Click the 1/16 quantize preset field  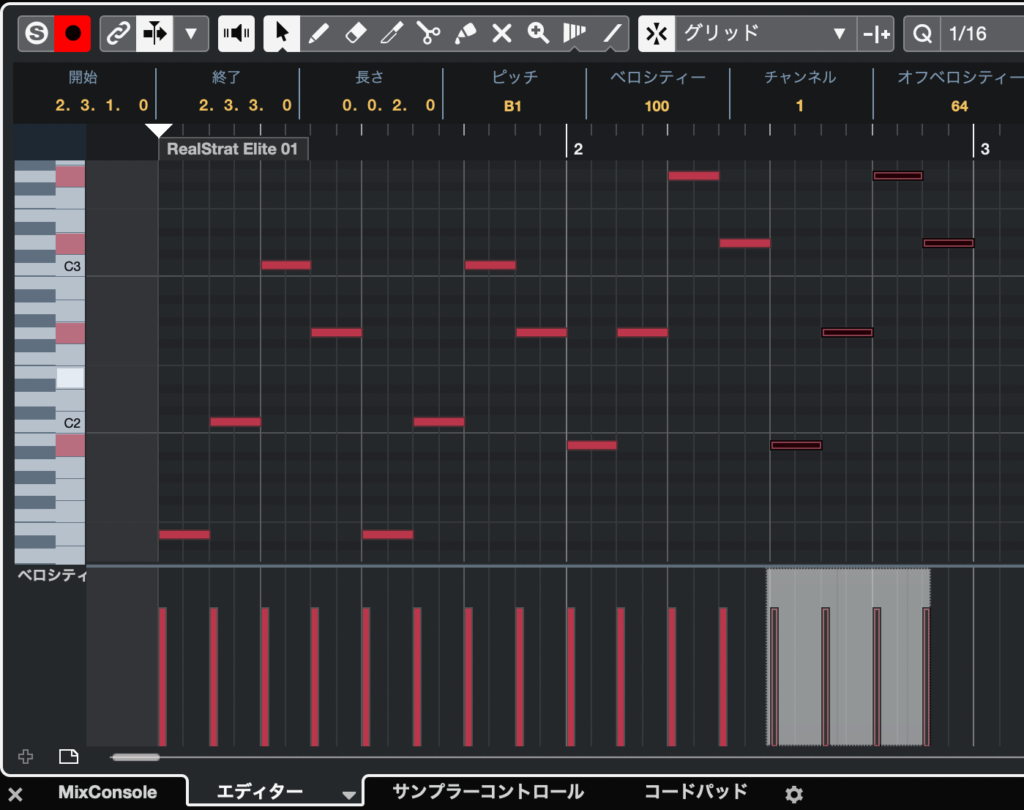pyautogui.click(x=967, y=34)
